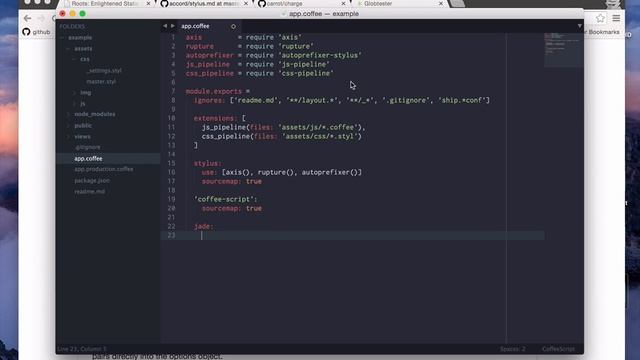
Task: Open package.json in the sidebar
Action: [92, 180]
